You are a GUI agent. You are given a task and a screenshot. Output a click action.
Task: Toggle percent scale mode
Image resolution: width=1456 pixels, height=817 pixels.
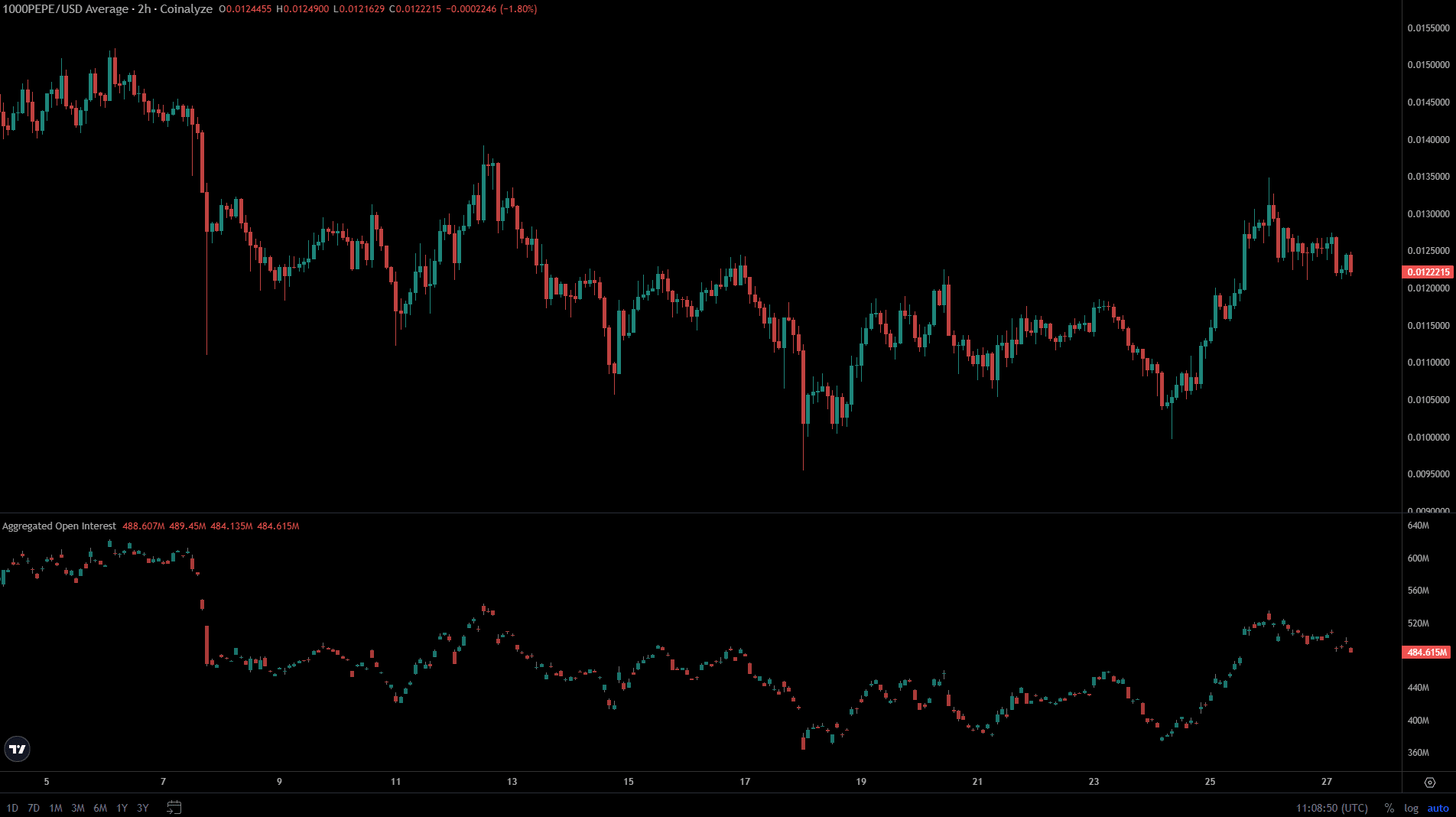pyautogui.click(x=1389, y=808)
